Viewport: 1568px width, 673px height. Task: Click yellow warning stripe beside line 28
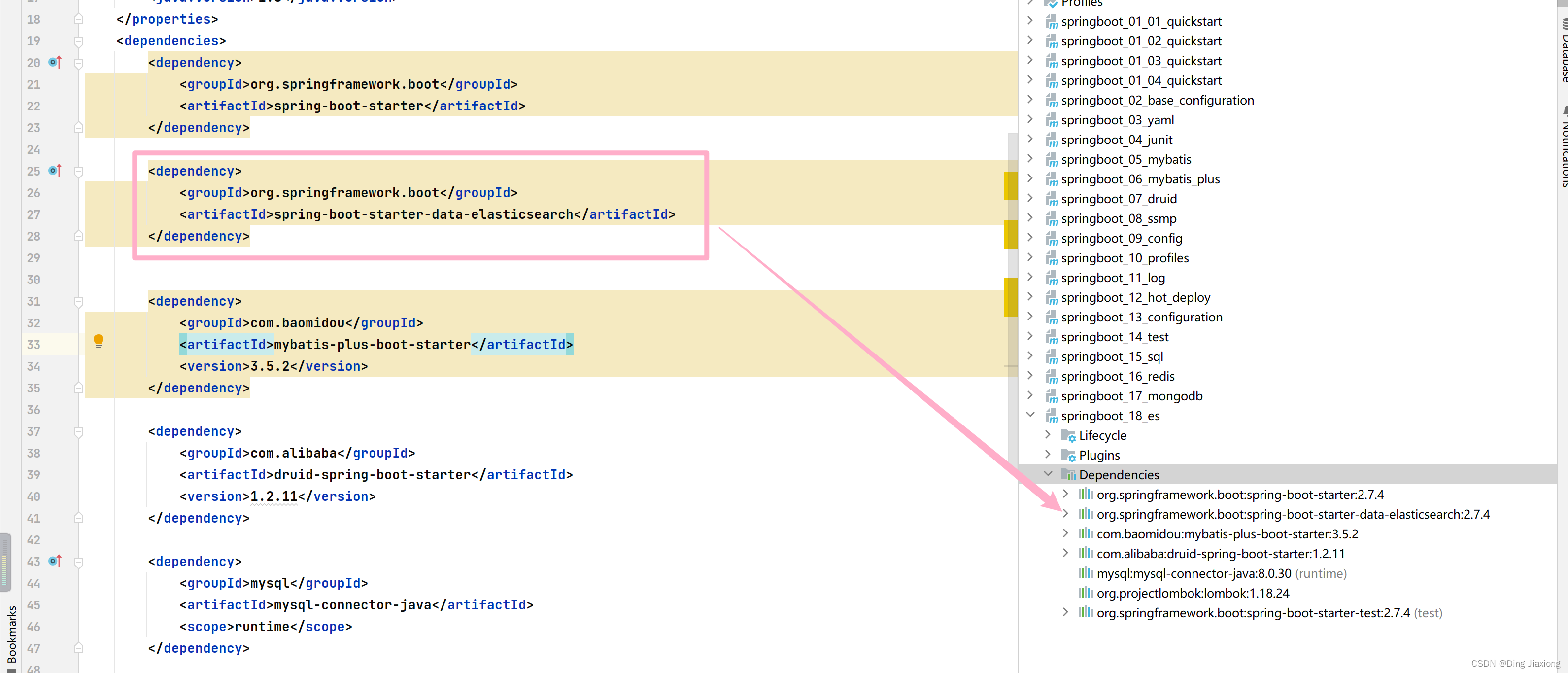(x=1011, y=235)
